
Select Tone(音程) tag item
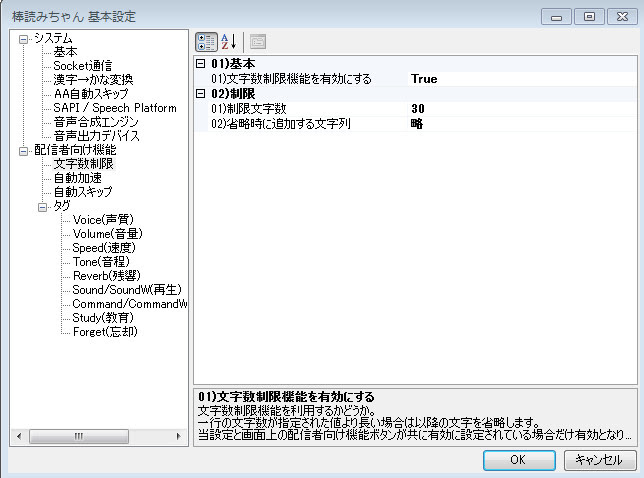(101, 262)
